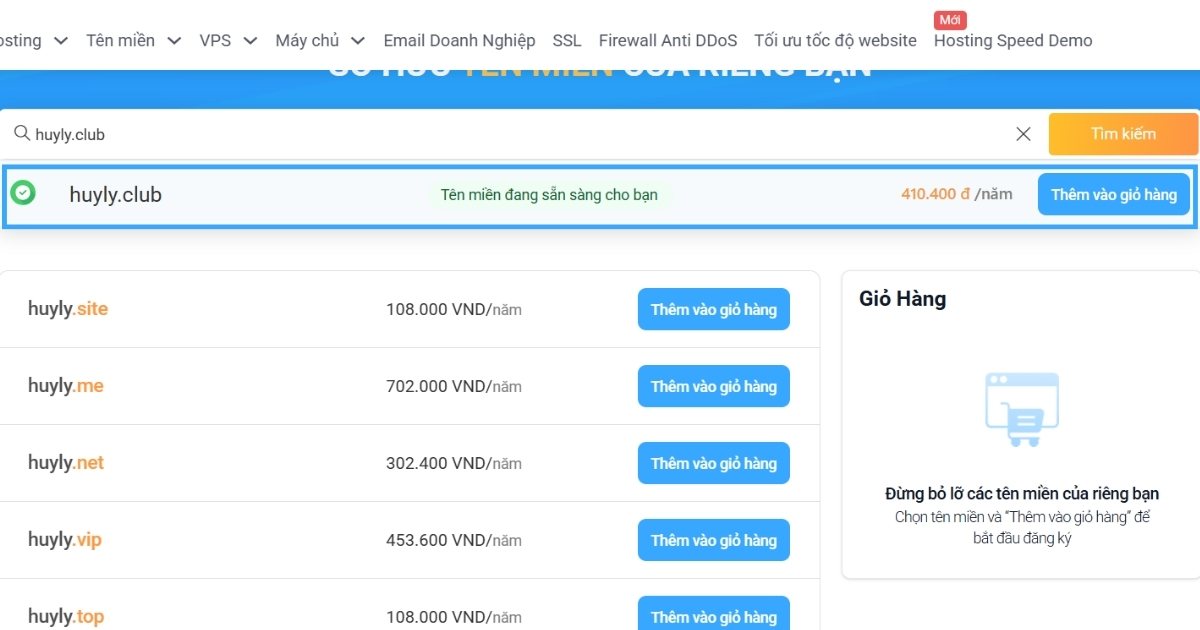Open Email Doanh Nghiệp menu item

coord(459,41)
